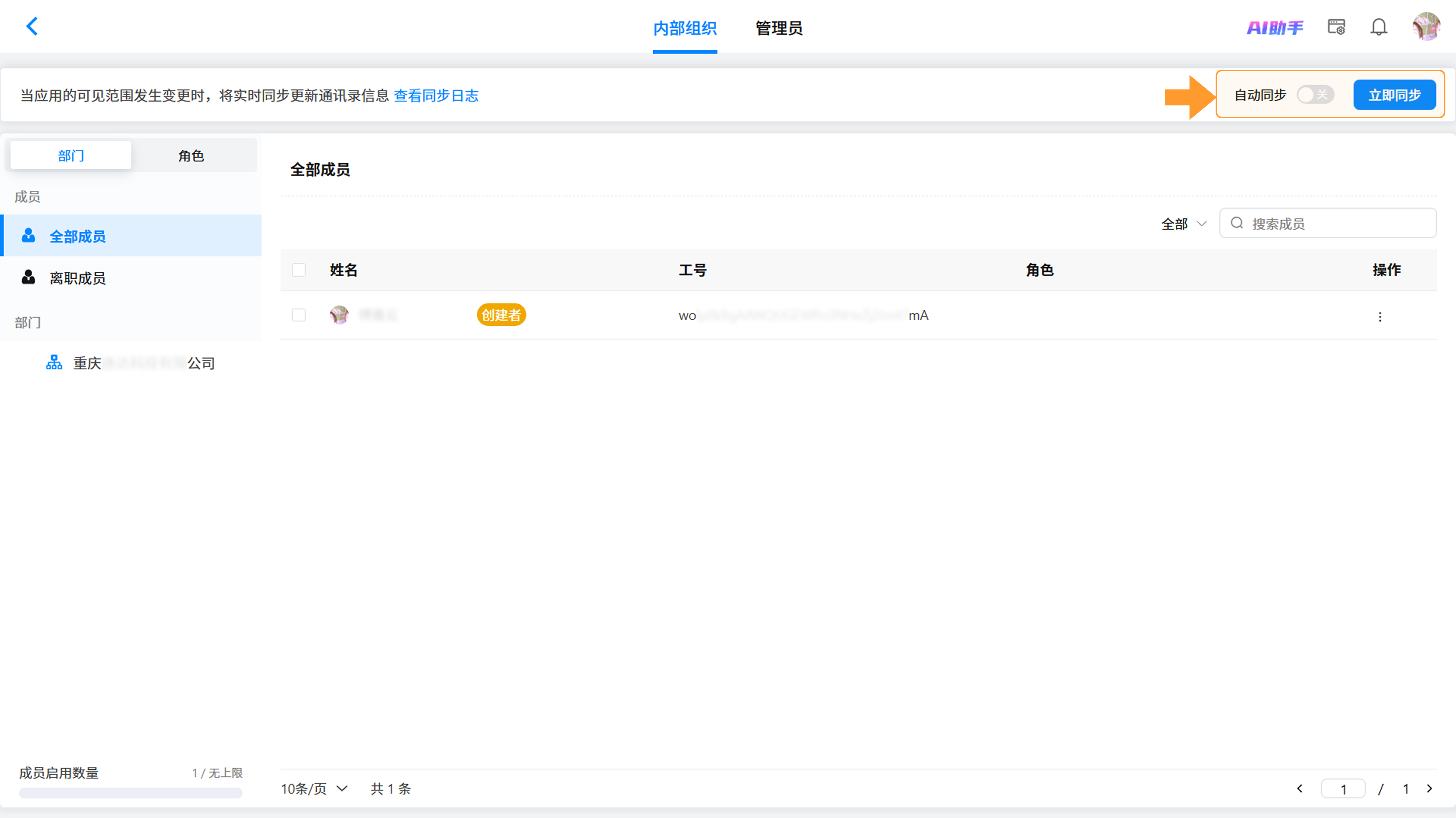Viewport: 1456px width, 818px height.
Task: Go back using the blue back arrow
Action: tap(32, 26)
